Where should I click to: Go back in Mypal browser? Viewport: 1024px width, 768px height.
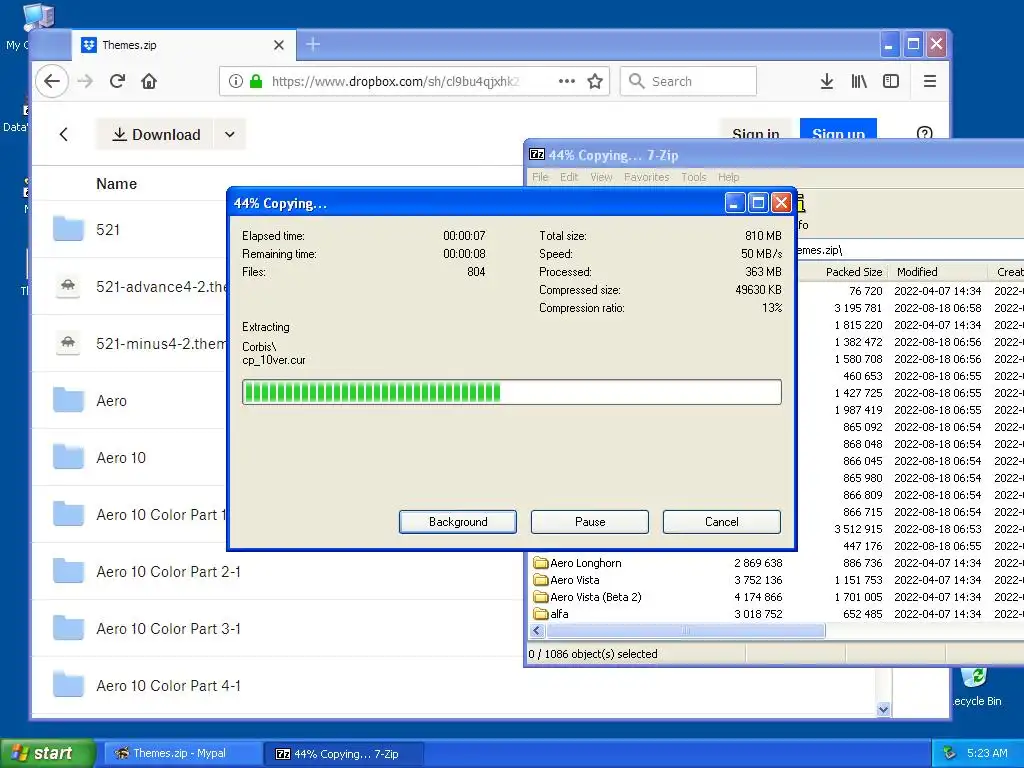[52, 81]
